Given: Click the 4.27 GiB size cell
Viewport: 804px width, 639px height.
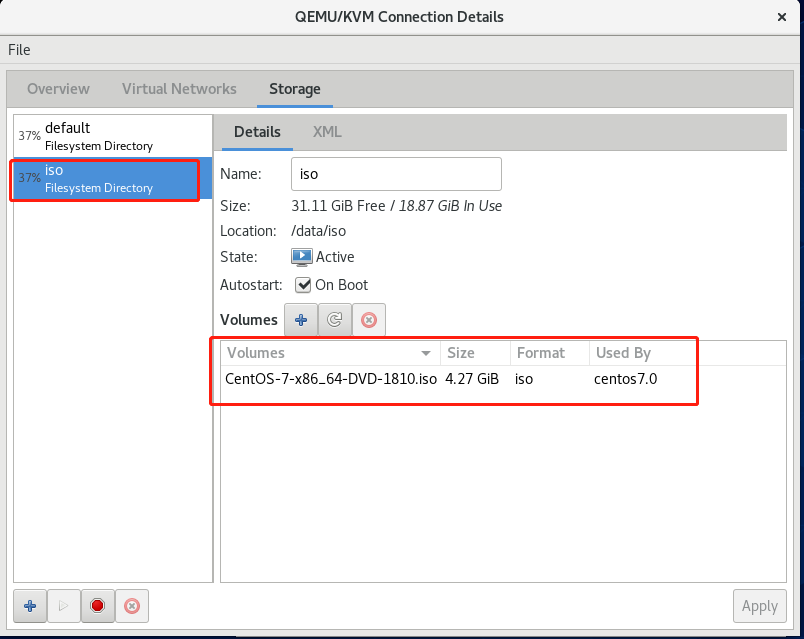Looking at the screenshot, I should [472, 379].
